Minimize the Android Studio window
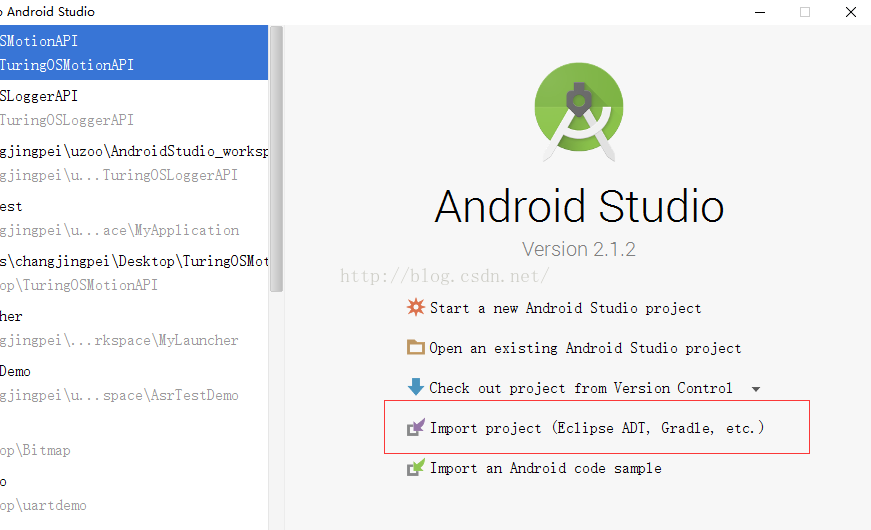 [x=760, y=12]
